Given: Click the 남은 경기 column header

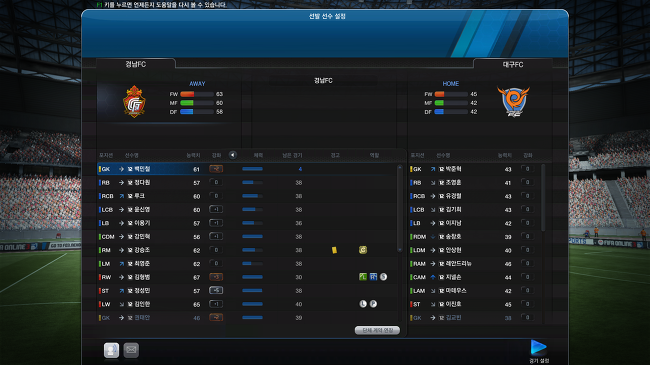Looking at the screenshot, I should pos(292,155).
